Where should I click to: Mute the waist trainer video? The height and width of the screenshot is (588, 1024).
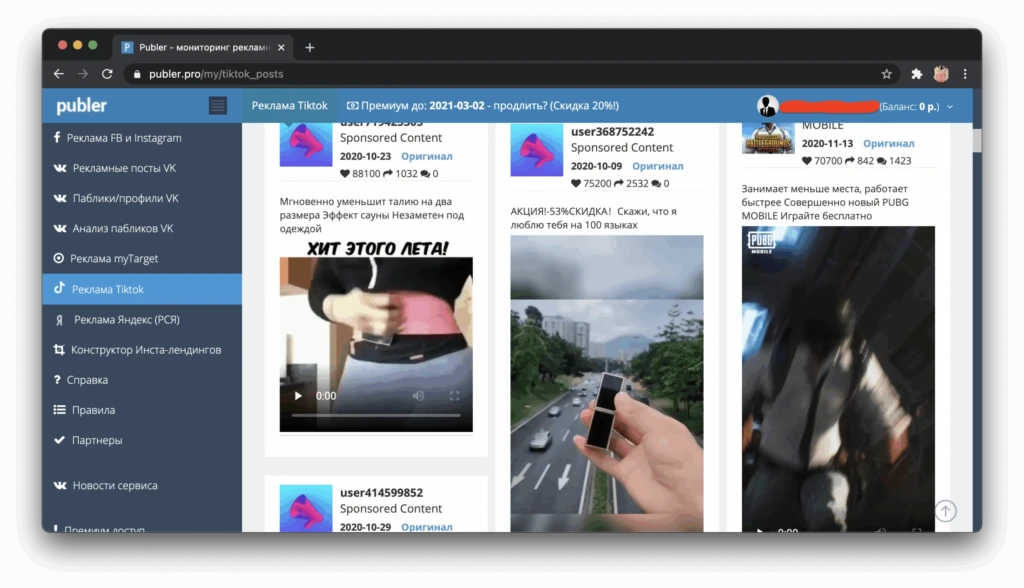click(x=418, y=396)
